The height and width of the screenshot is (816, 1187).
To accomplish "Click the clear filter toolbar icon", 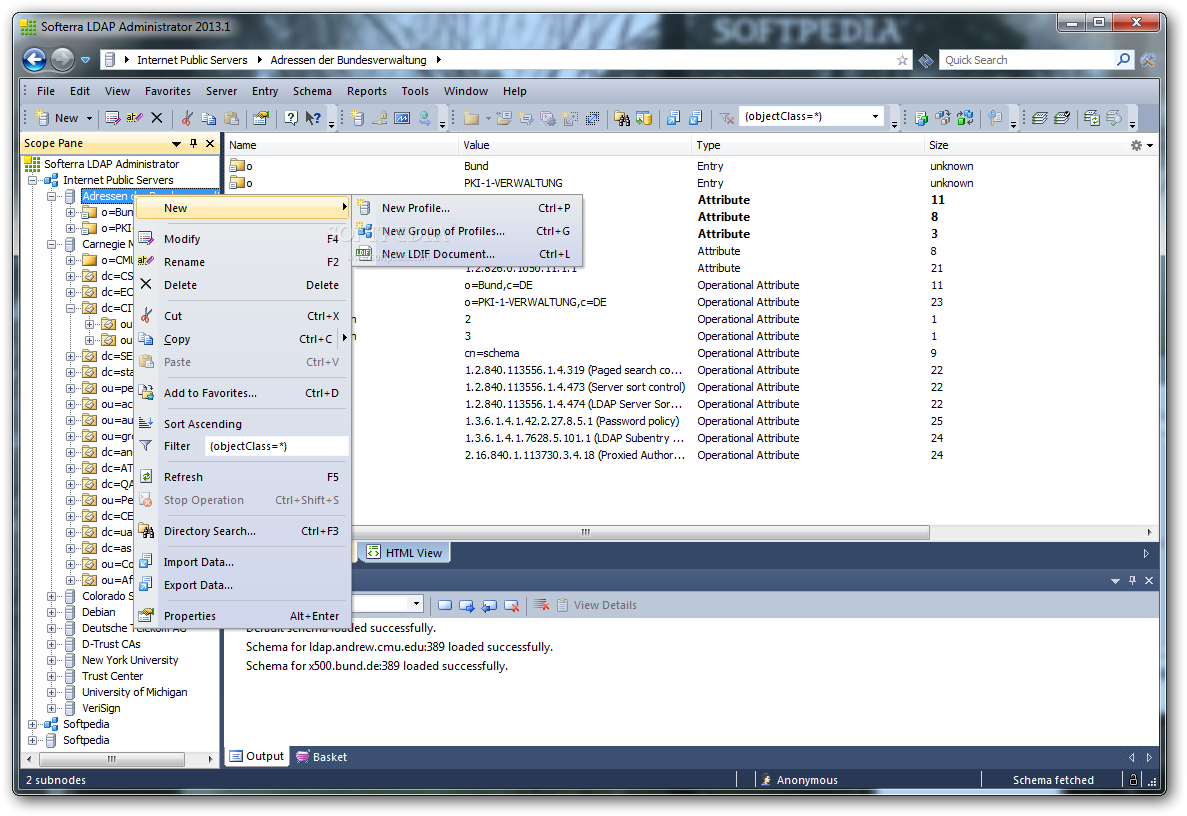I will (727, 118).
